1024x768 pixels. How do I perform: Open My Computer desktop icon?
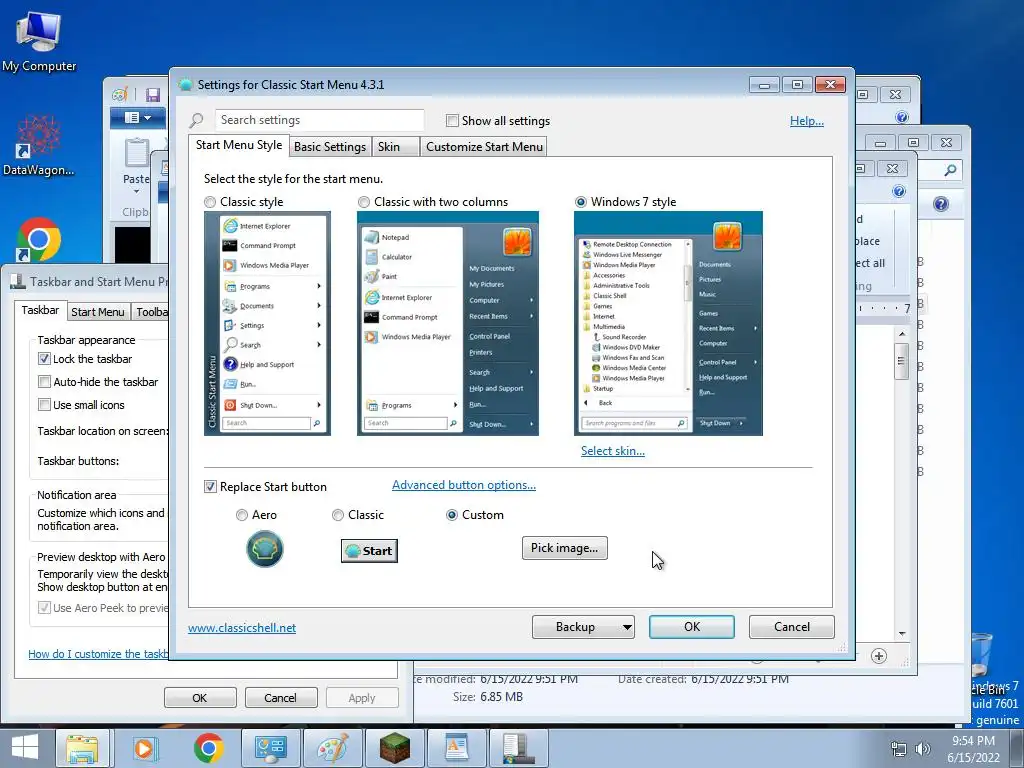[x=39, y=40]
